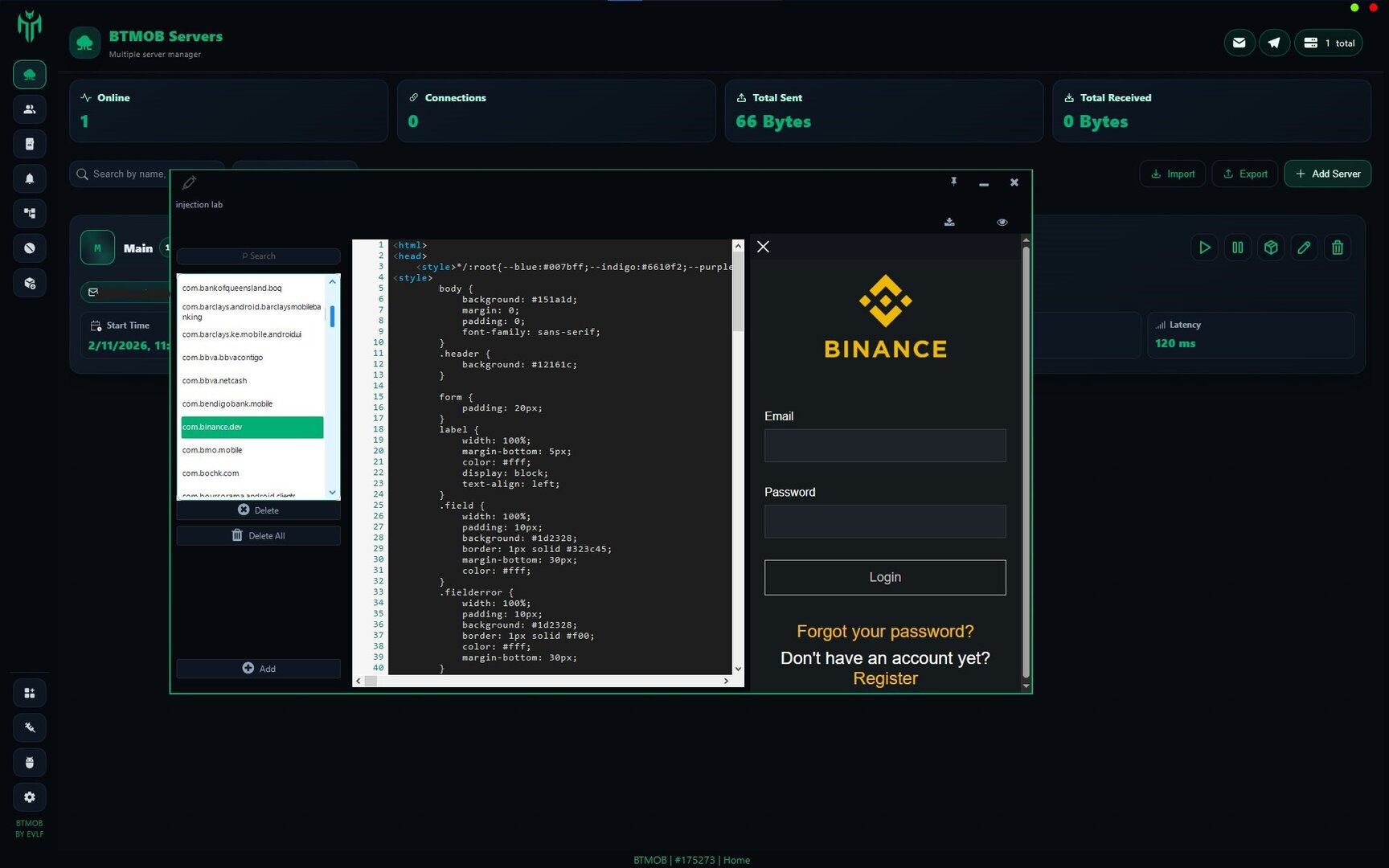Click the envelope mail icon in header
The image size is (1389, 868).
coord(1239,43)
